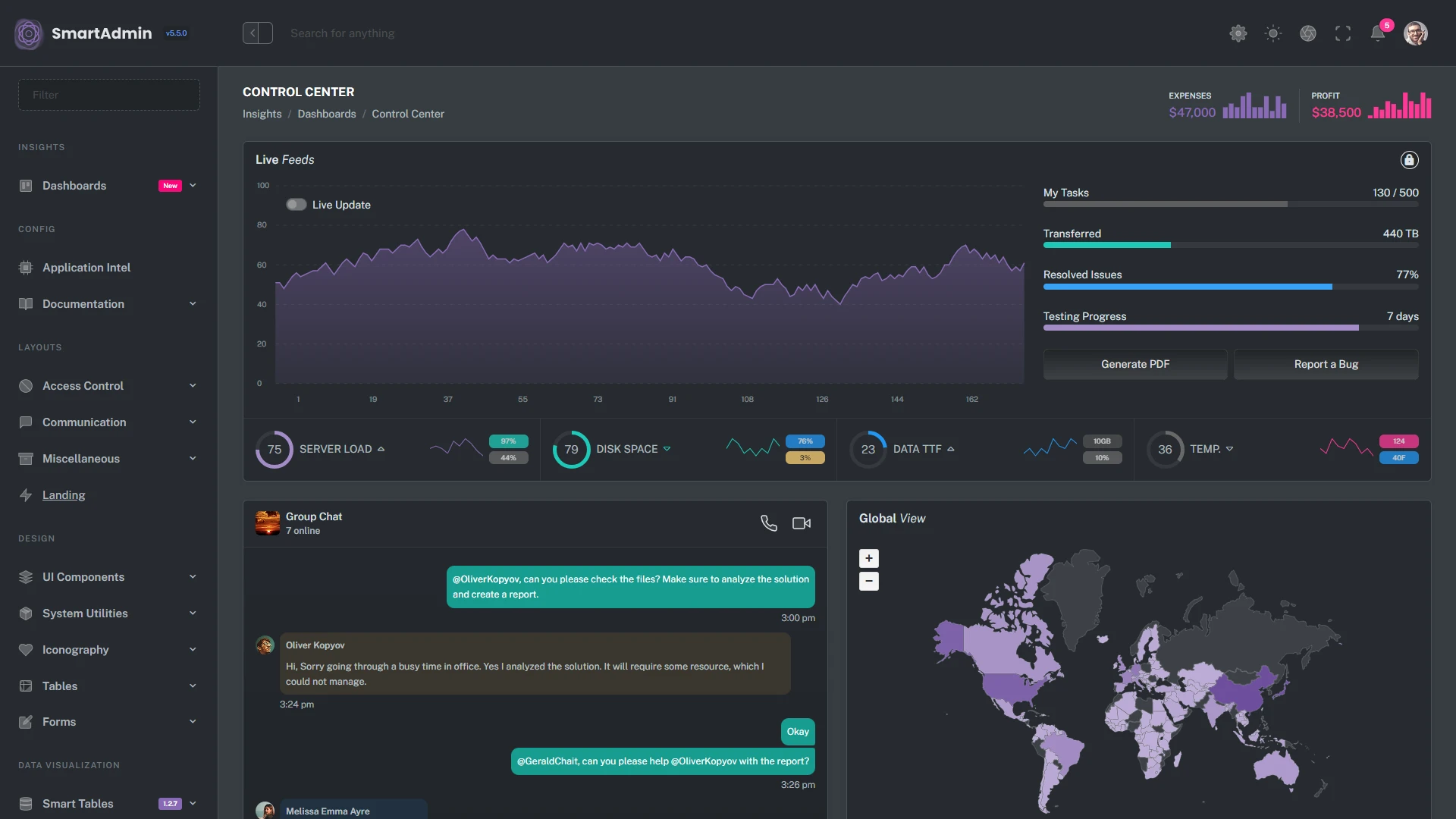
Task: Open the Iconography menu item
Action: click(x=109, y=650)
